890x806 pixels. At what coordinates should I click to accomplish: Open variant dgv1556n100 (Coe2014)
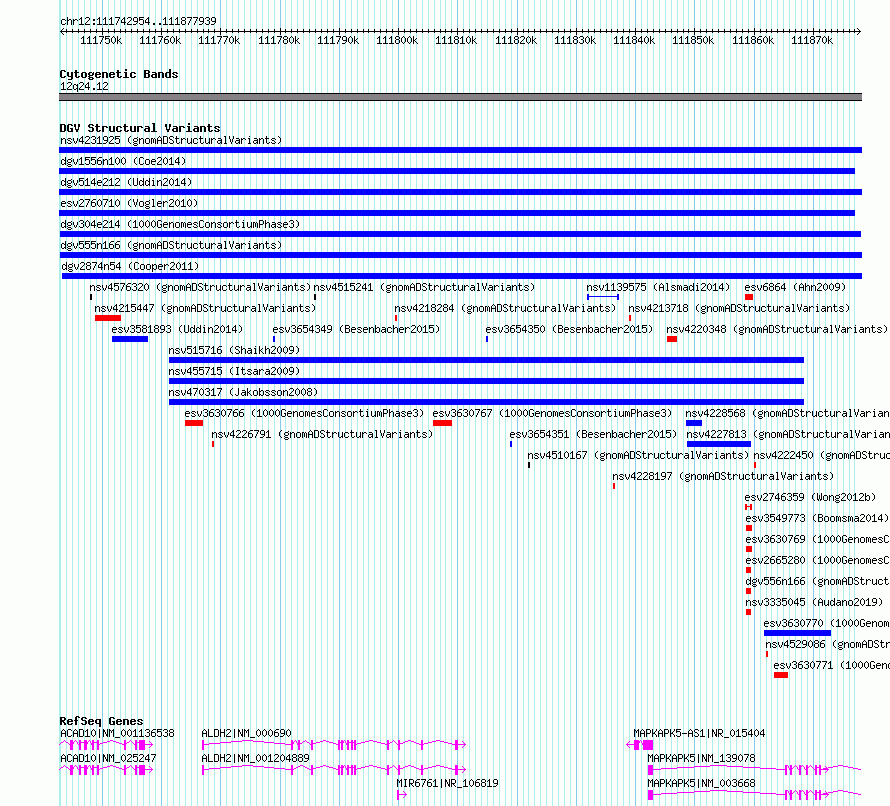[x=457, y=171]
